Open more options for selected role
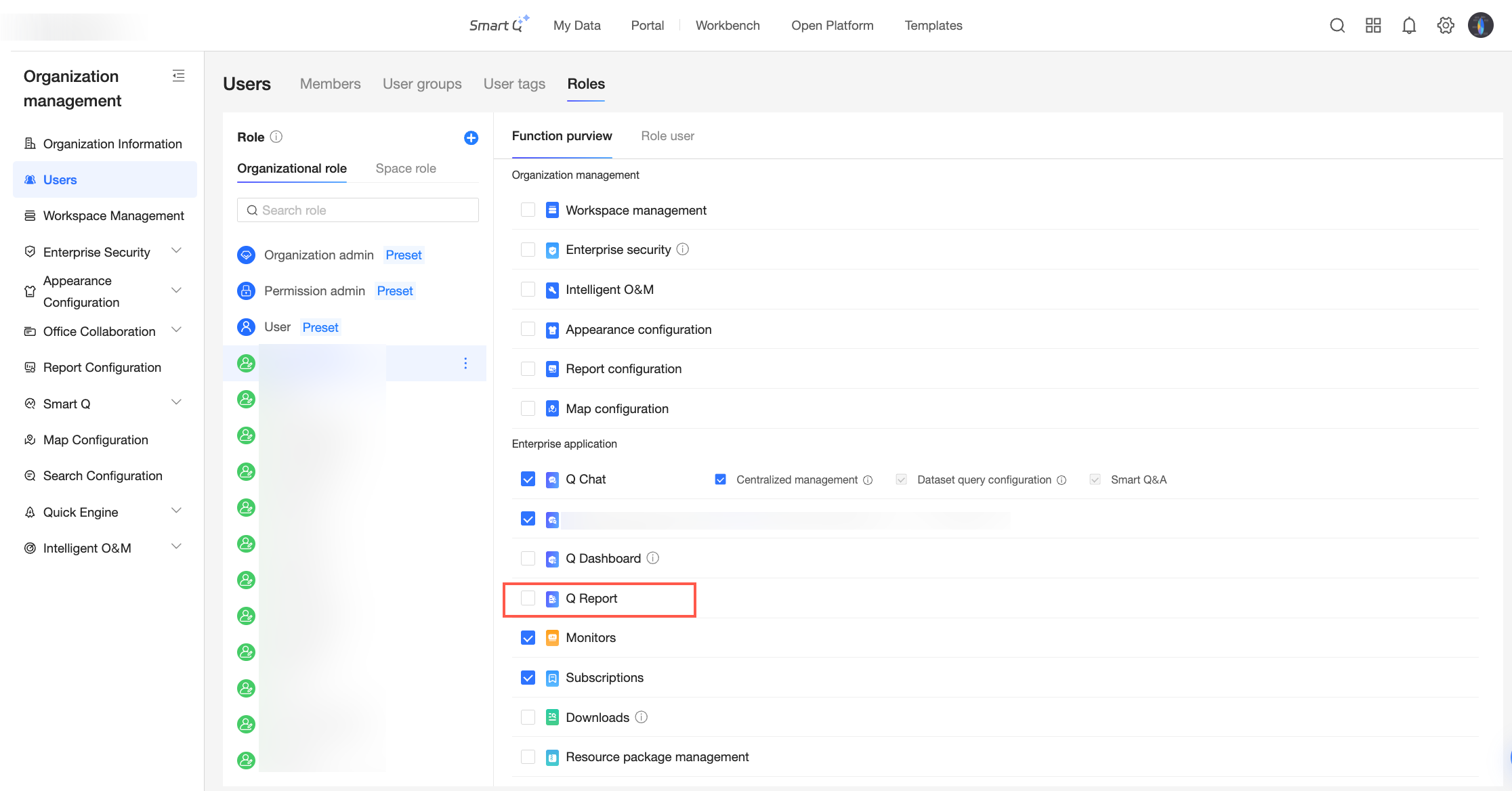This screenshot has height=791, width=1512. click(x=465, y=364)
